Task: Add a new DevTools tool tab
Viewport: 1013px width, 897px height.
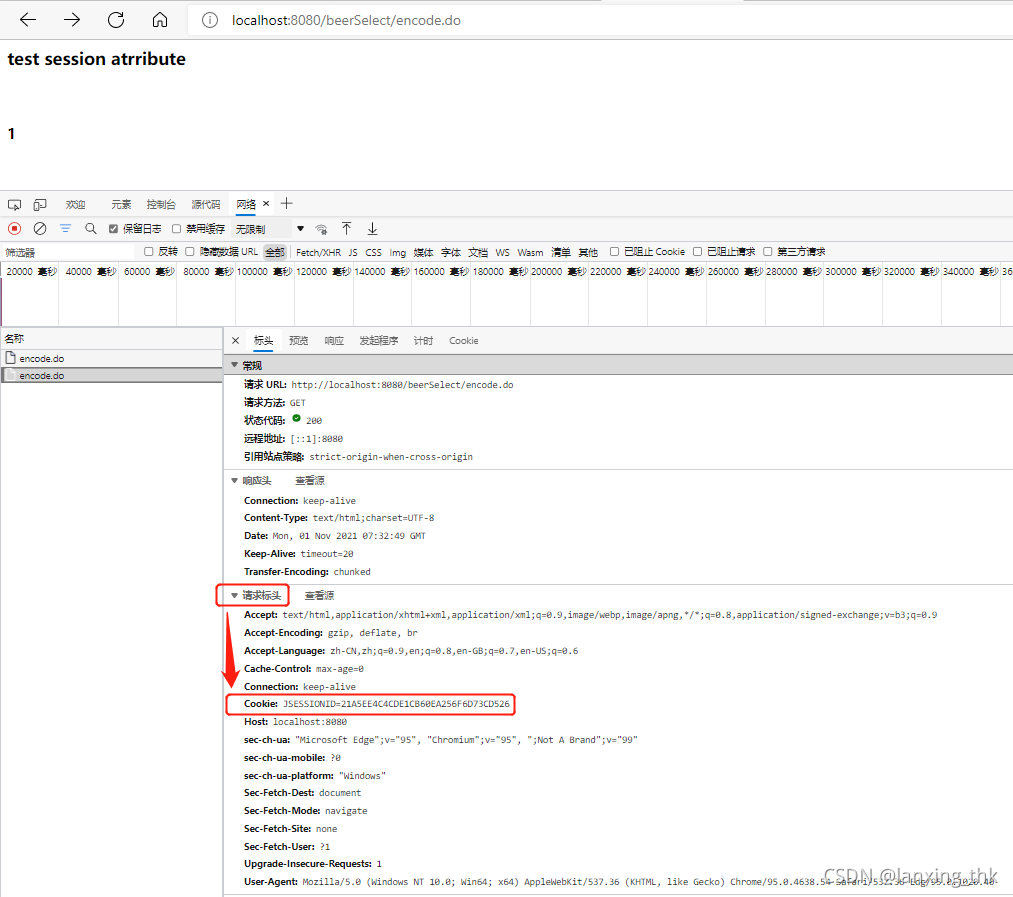Action: pos(287,204)
